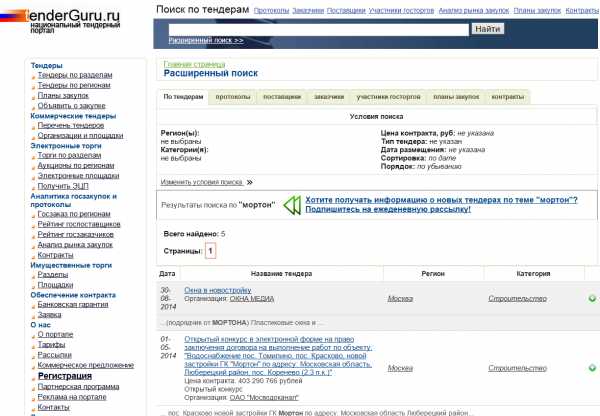
Task: Open Электронные площадки in sidebar
Action: click(78, 176)
